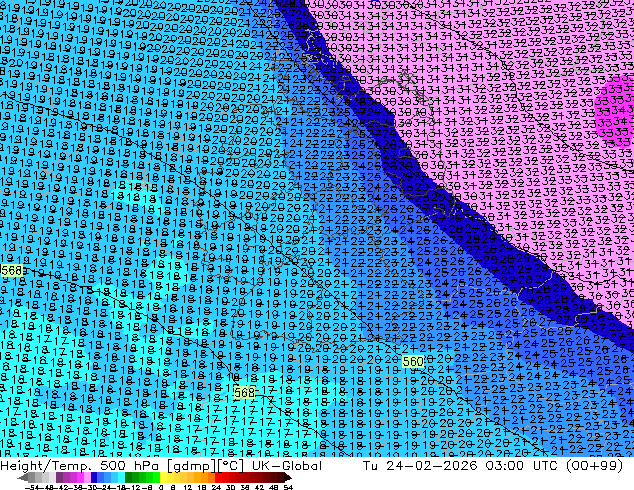Click the 'Height/Temp. 500 hPa' title text

coord(81,465)
